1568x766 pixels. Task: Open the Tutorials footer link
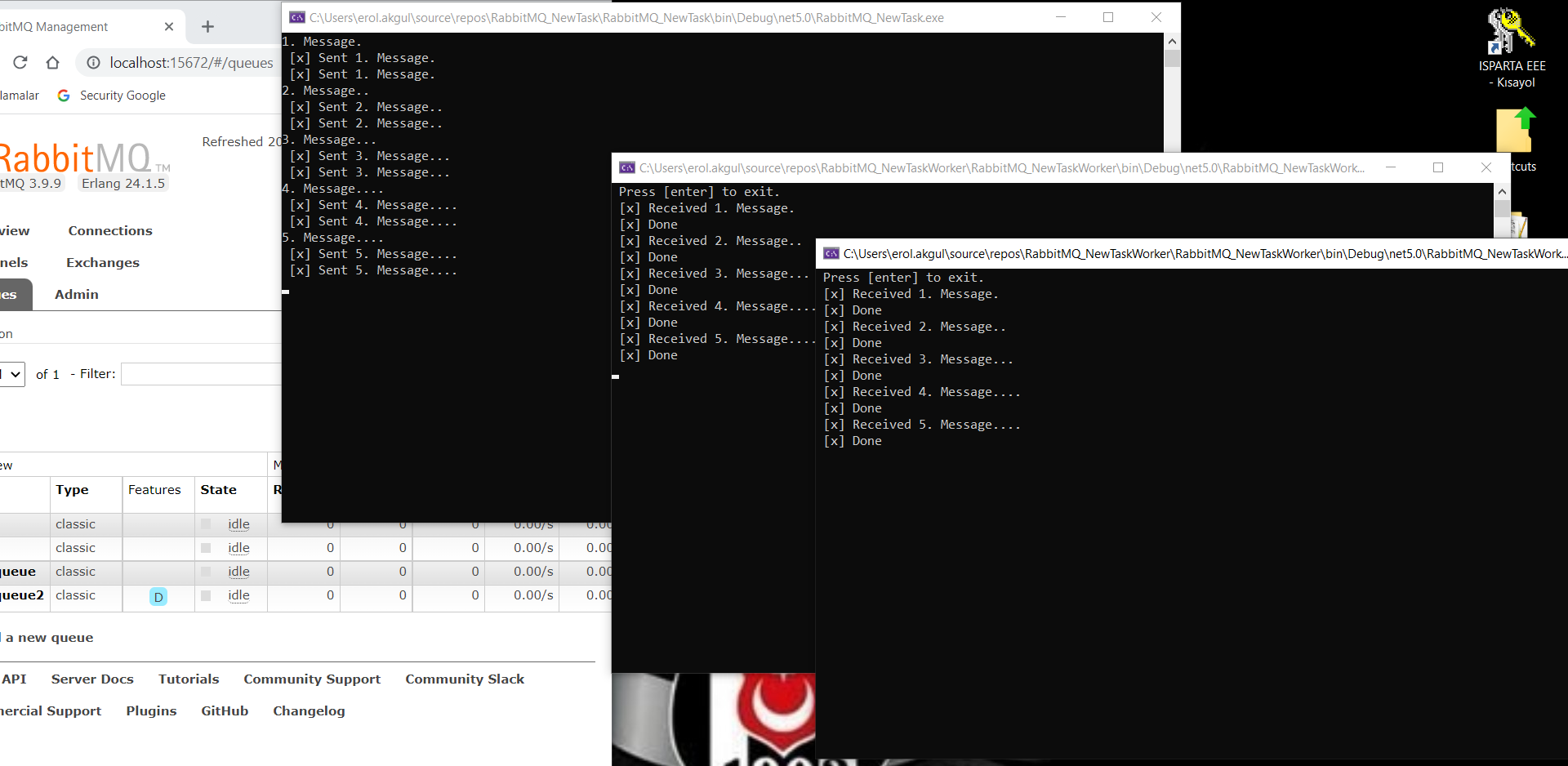189,679
